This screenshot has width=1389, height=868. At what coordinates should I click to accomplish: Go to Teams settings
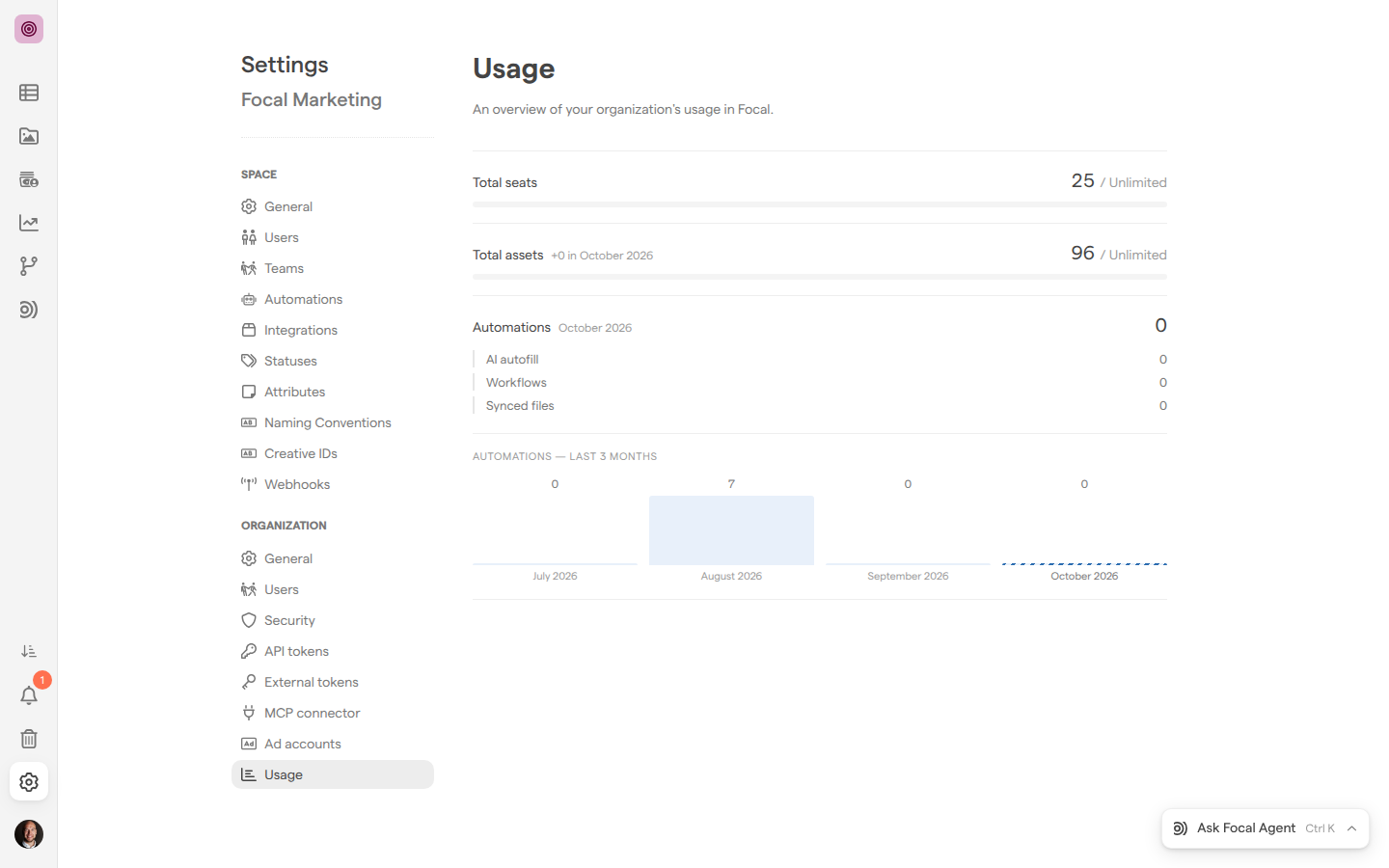333,268
